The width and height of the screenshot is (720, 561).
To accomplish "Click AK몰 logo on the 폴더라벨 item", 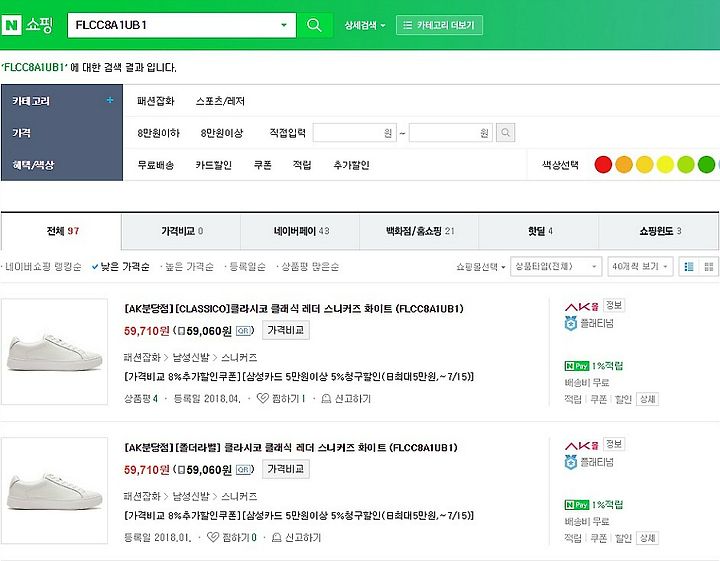I will 582,446.
